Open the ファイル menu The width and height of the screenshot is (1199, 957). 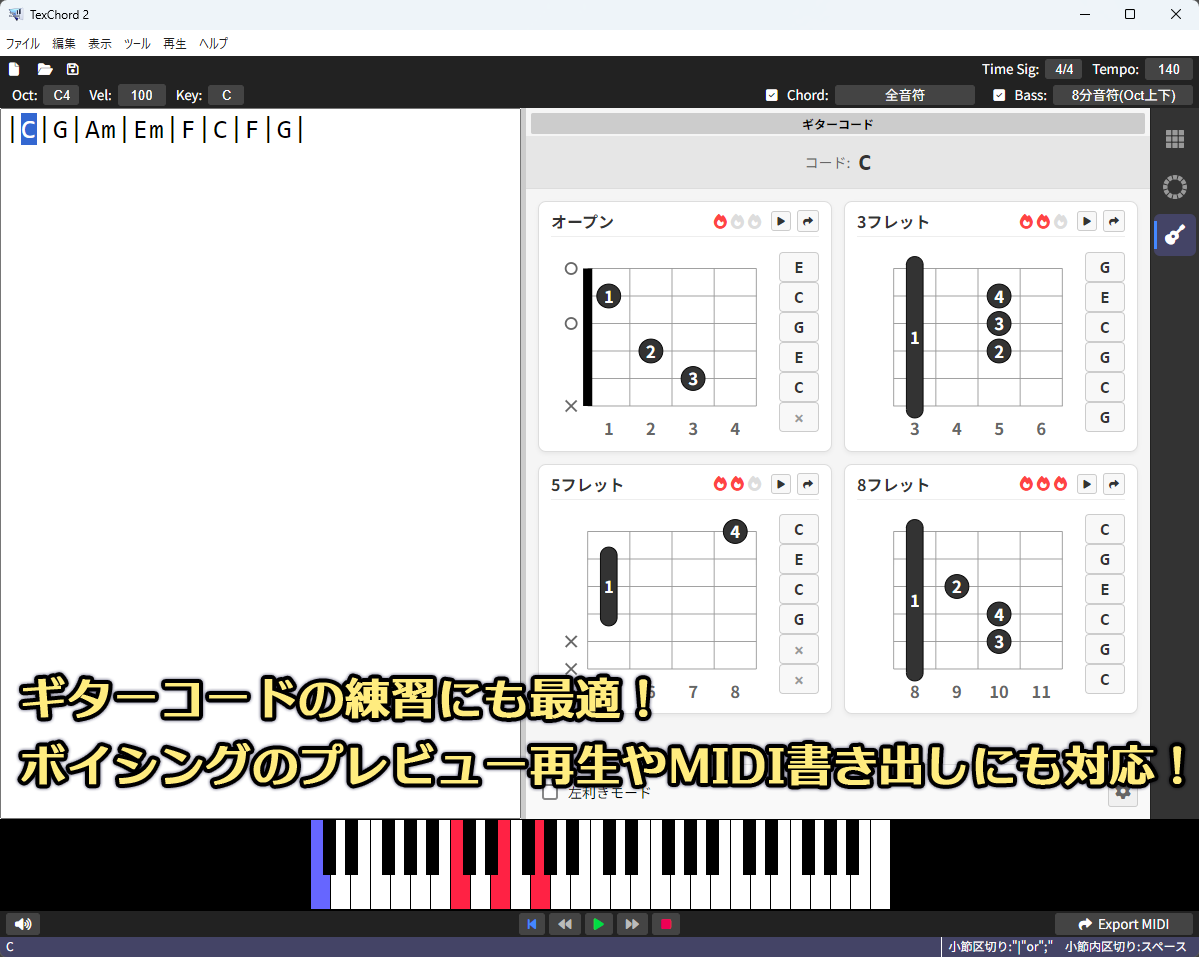point(23,44)
